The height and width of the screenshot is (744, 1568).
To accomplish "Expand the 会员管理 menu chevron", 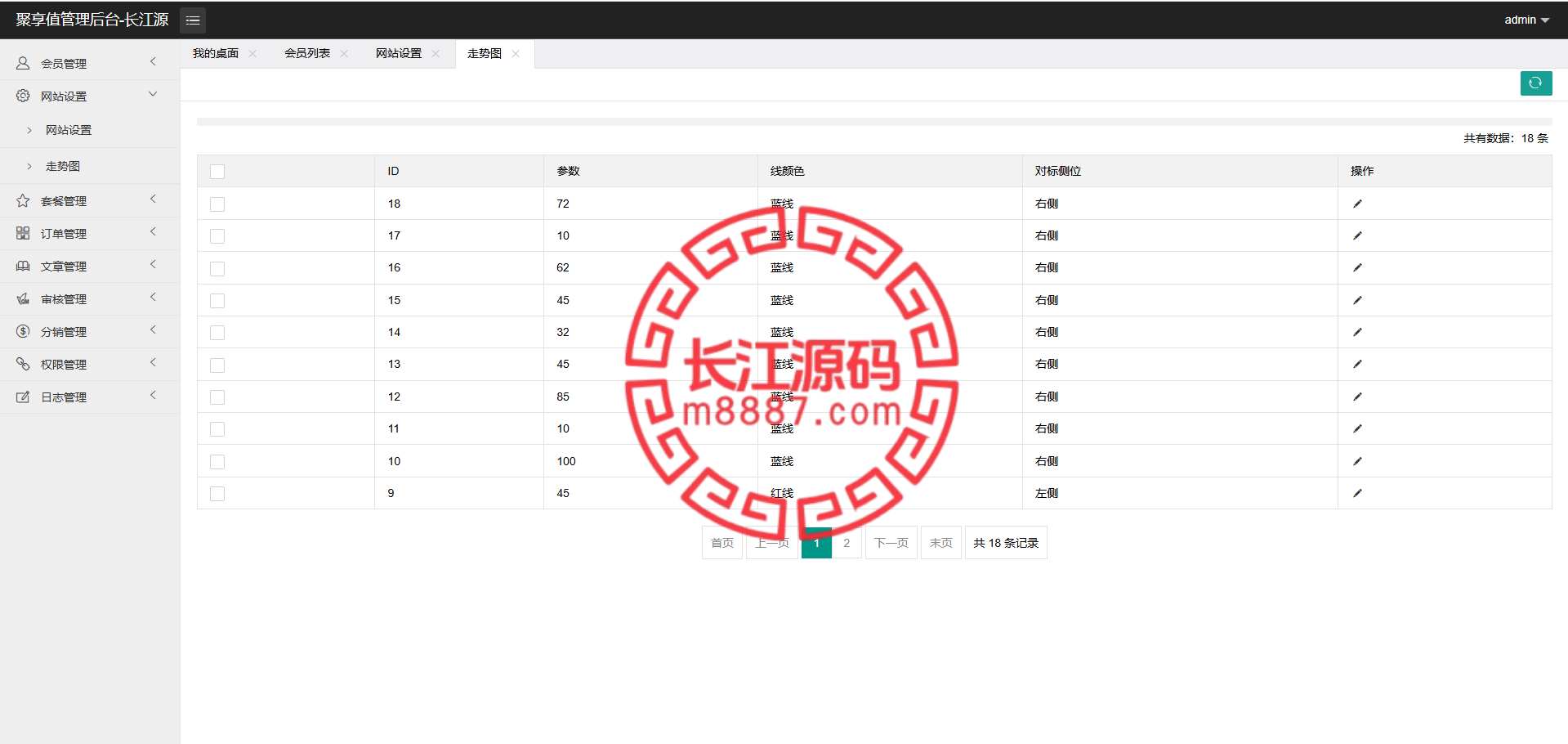I will tap(153, 62).
